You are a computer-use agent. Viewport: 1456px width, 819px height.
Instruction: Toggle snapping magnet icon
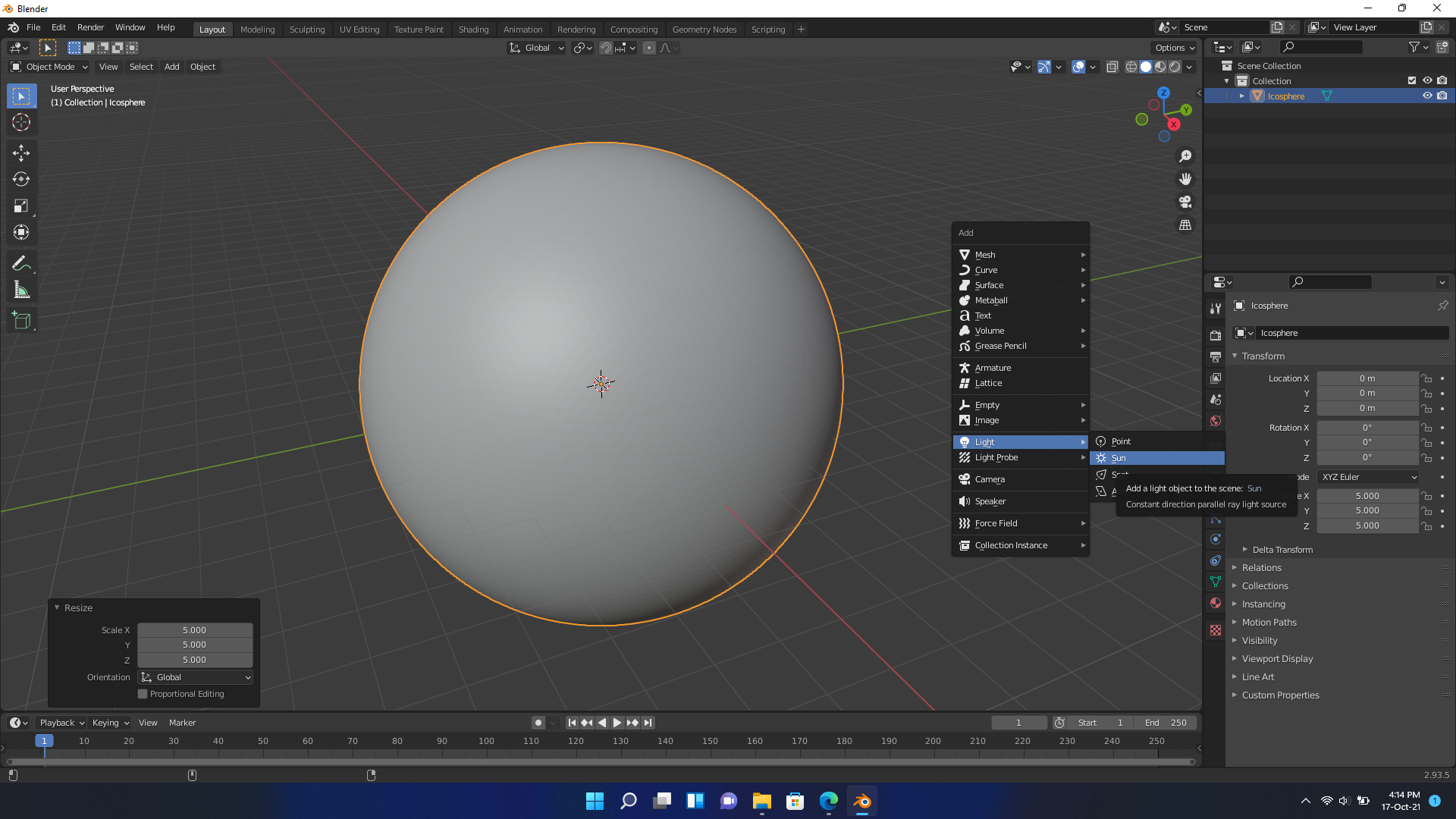point(605,48)
